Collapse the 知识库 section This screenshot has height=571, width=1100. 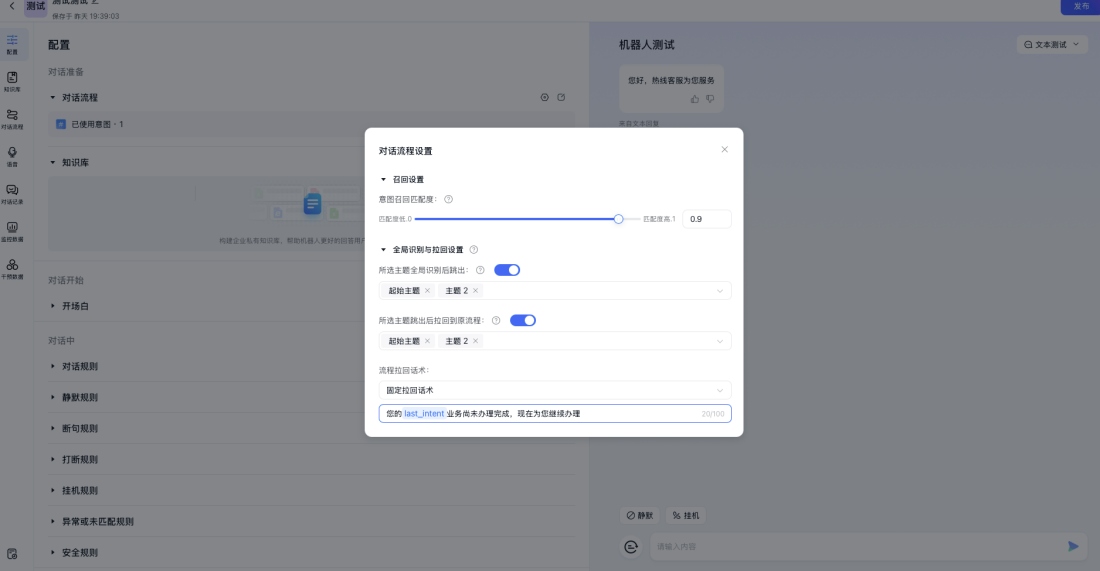53,162
